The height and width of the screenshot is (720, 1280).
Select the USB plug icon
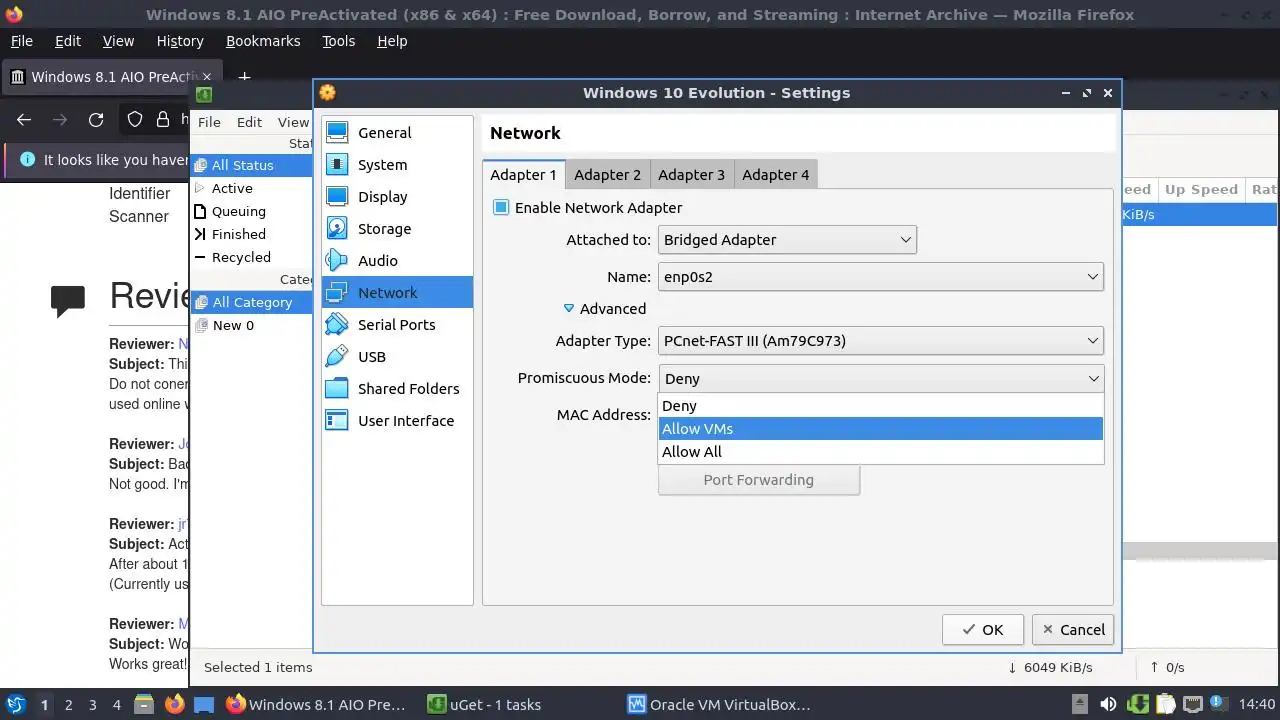[337, 357]
